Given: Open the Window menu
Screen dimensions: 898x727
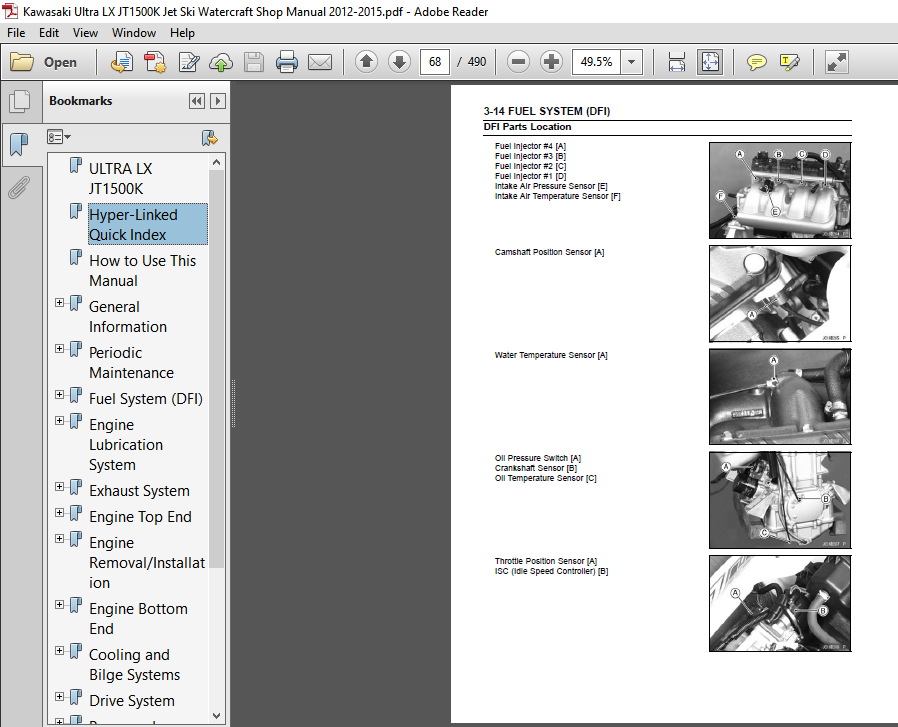Looking at the screenshot, I should point(133,33).
